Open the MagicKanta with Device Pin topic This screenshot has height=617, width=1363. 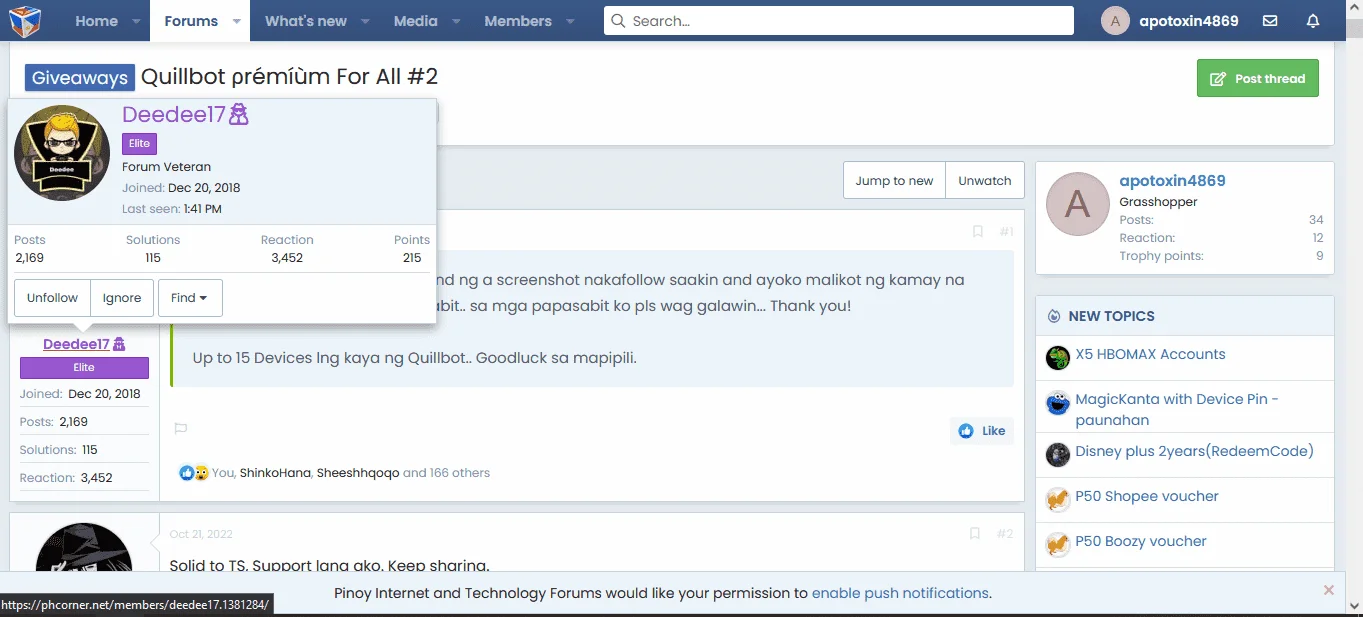coord(1177,410)
